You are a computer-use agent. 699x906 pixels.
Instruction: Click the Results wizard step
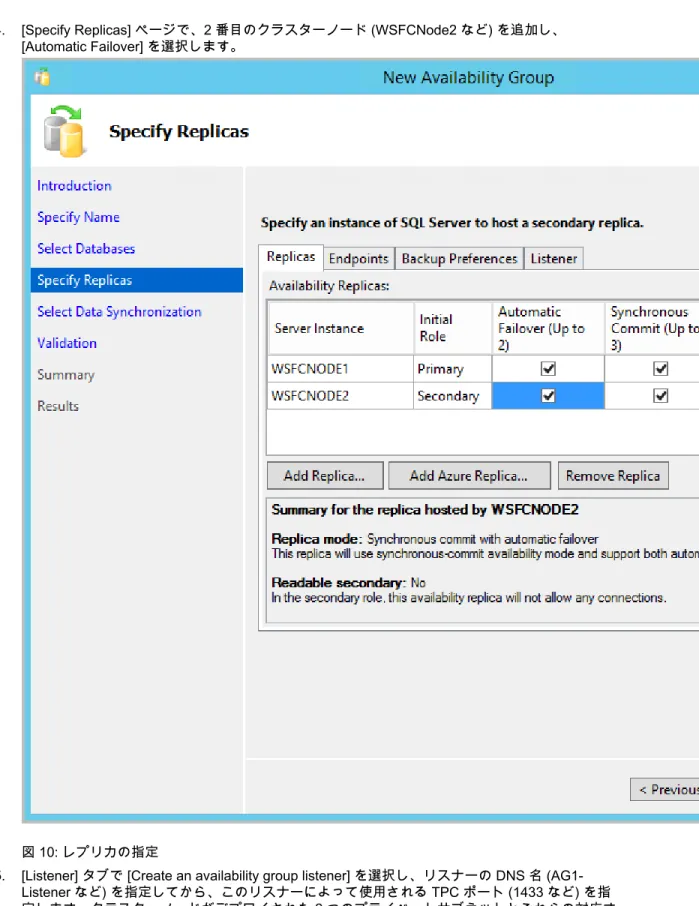58,406
